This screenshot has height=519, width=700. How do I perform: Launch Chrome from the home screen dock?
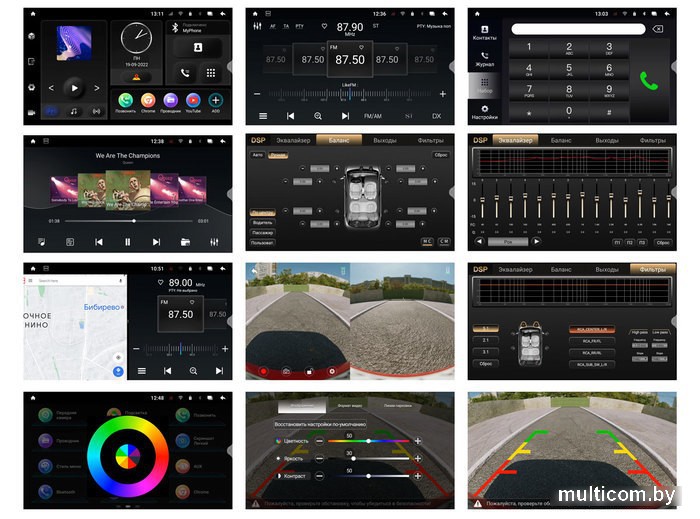click(x=148, y=100)
